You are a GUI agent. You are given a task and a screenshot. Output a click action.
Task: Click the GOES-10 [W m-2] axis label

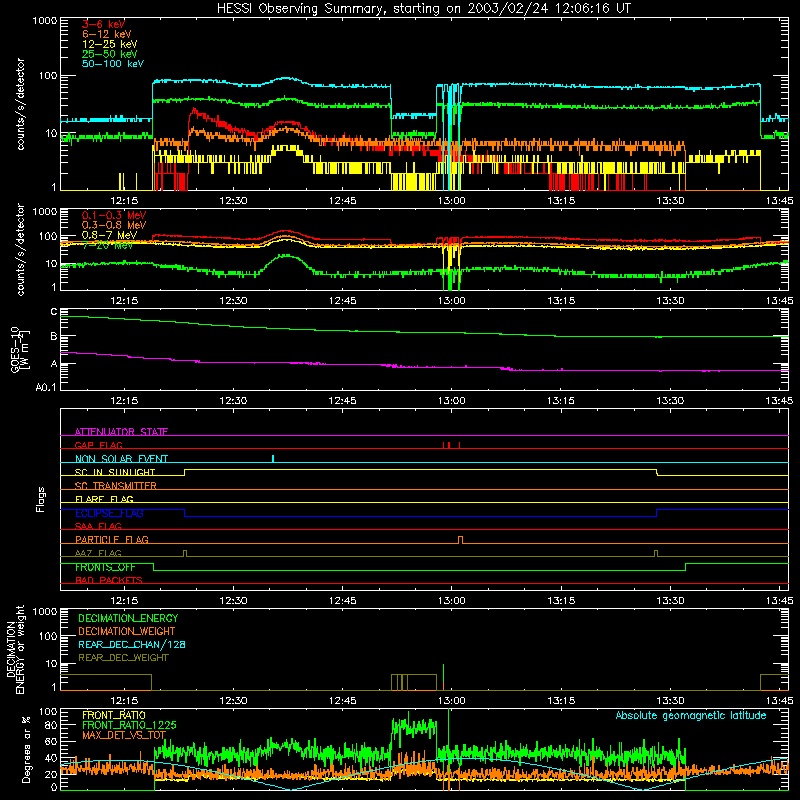(x=20, y=349)
